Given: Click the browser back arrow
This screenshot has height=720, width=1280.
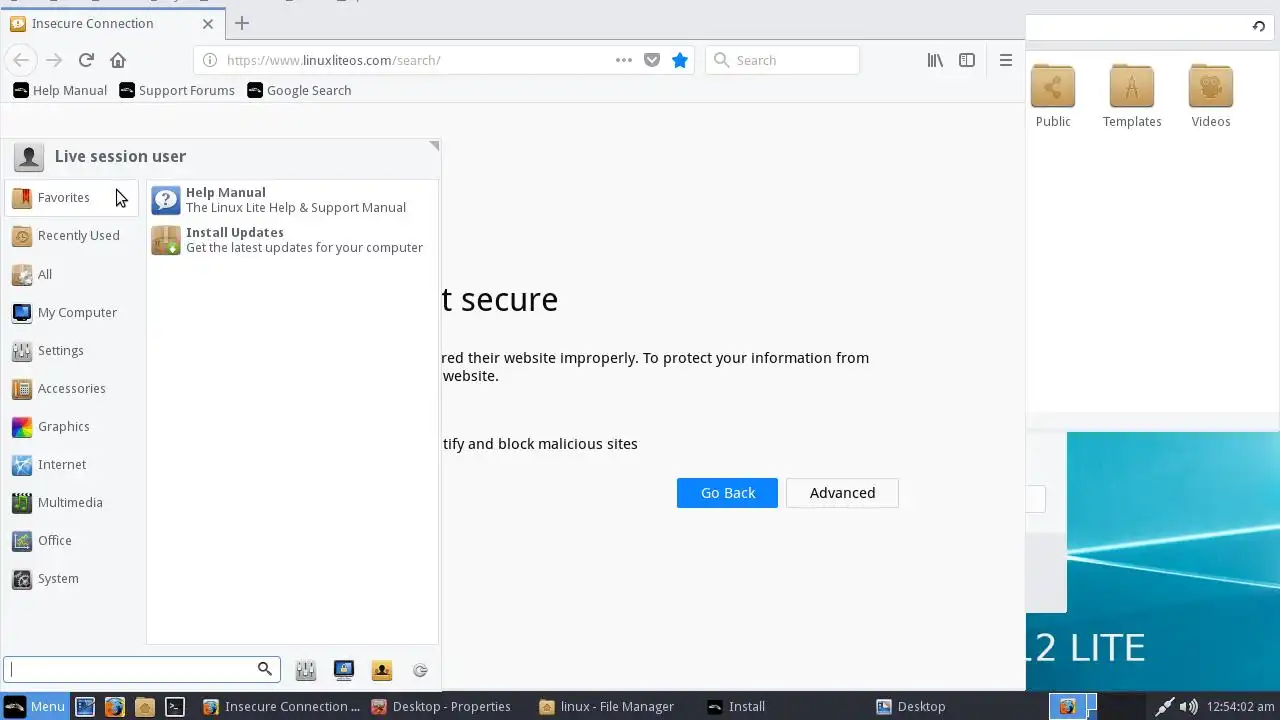Looking at the screenshot, I should click(x=21, y=60).
